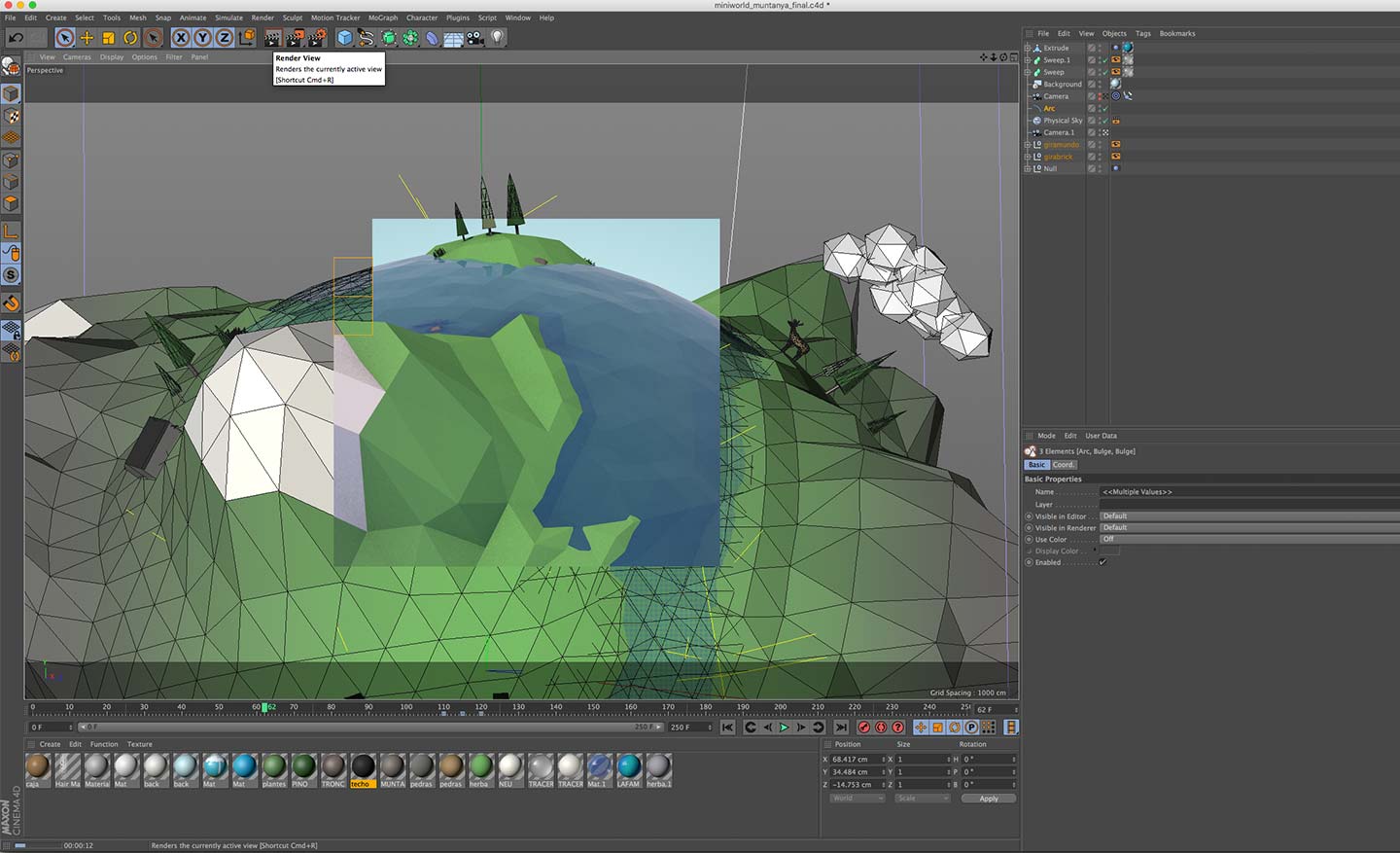Go to start of animation
This screenshot has width=1400, height=853.
point(727,728)
